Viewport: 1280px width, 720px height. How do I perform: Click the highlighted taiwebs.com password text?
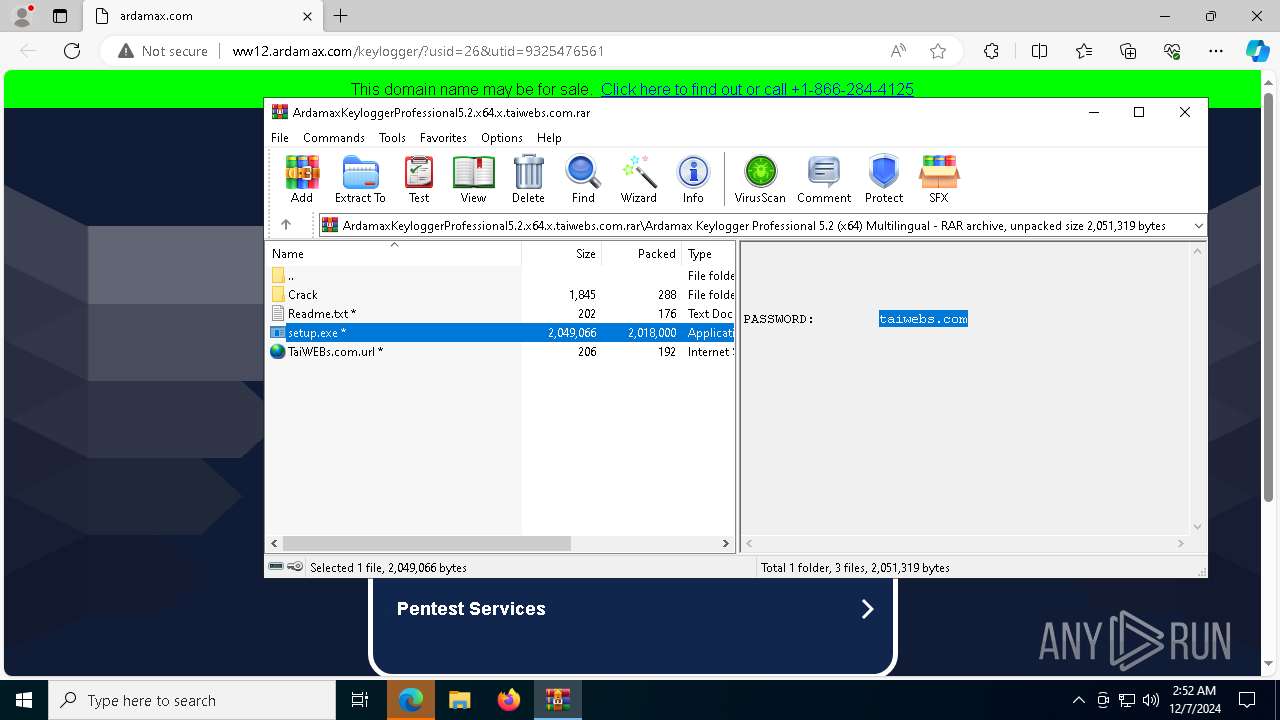(x=923, y=319)
